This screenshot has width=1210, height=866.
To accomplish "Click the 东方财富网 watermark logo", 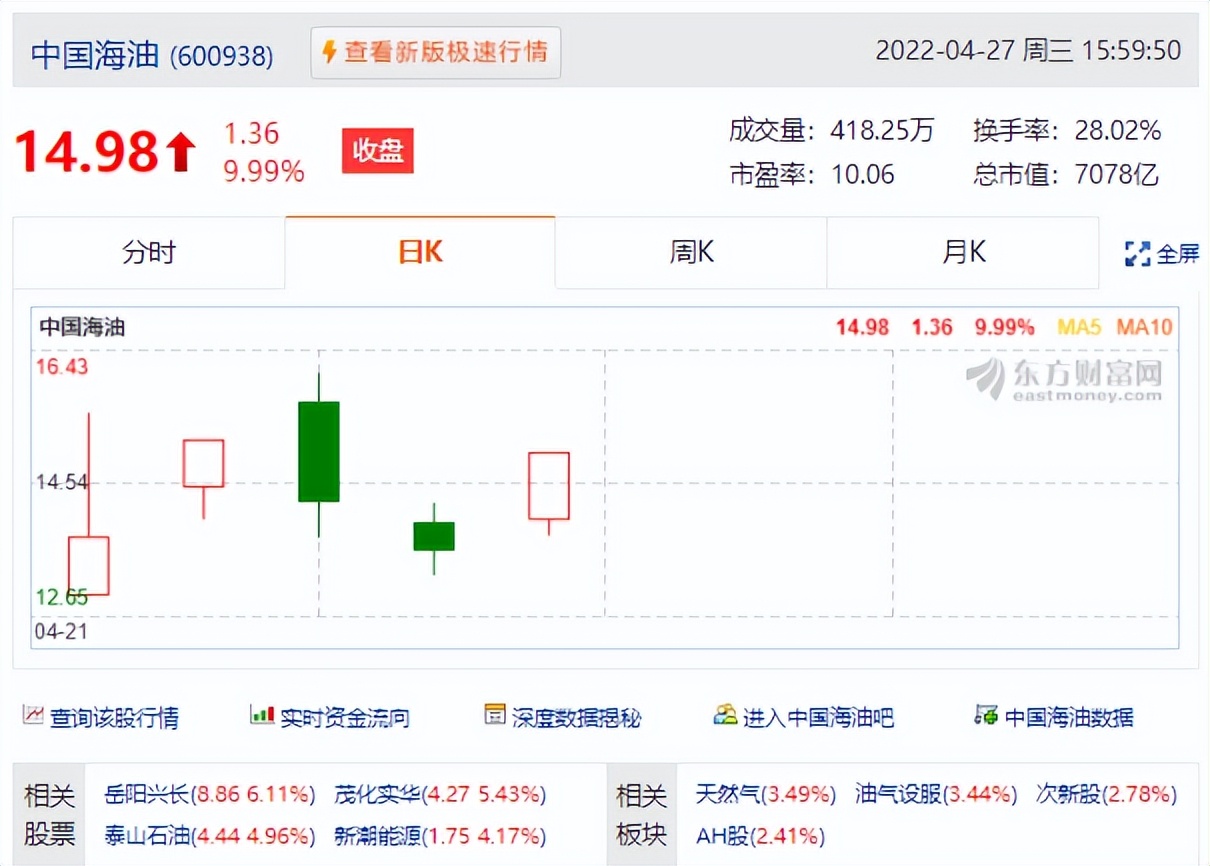I will coord(1064,380).
